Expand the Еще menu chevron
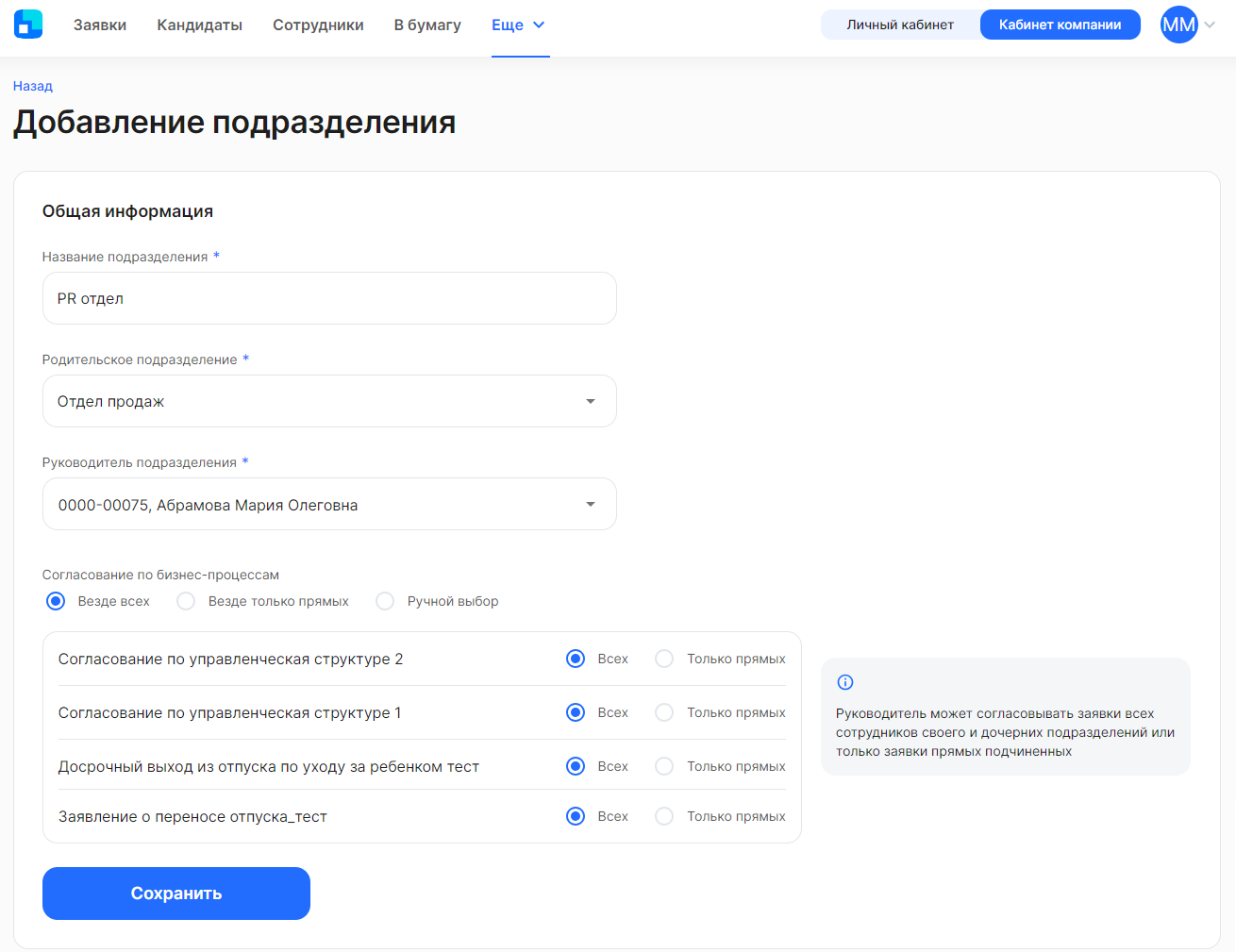 (x=539, y=25)
